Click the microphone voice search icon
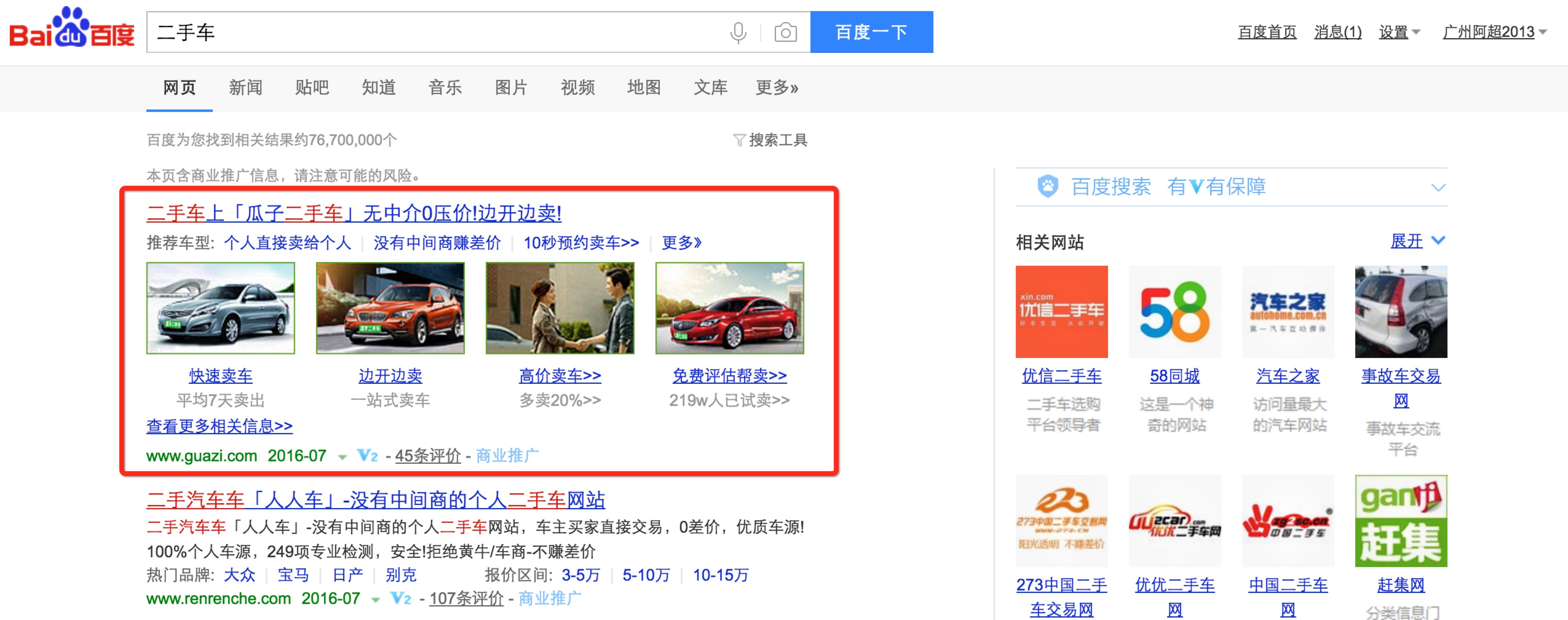Viewport: 1568px width, 620px height. click(738, 32)
